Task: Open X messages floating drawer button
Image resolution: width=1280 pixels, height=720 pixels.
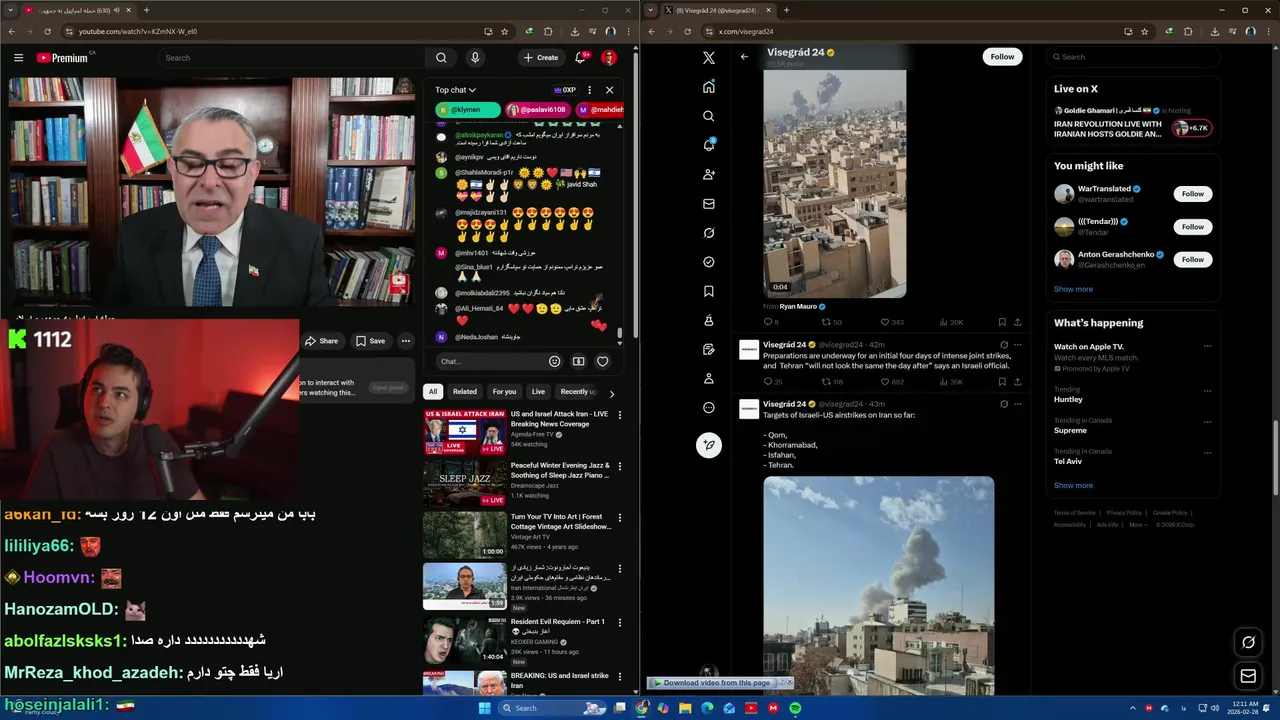Action: [1248, 676]
